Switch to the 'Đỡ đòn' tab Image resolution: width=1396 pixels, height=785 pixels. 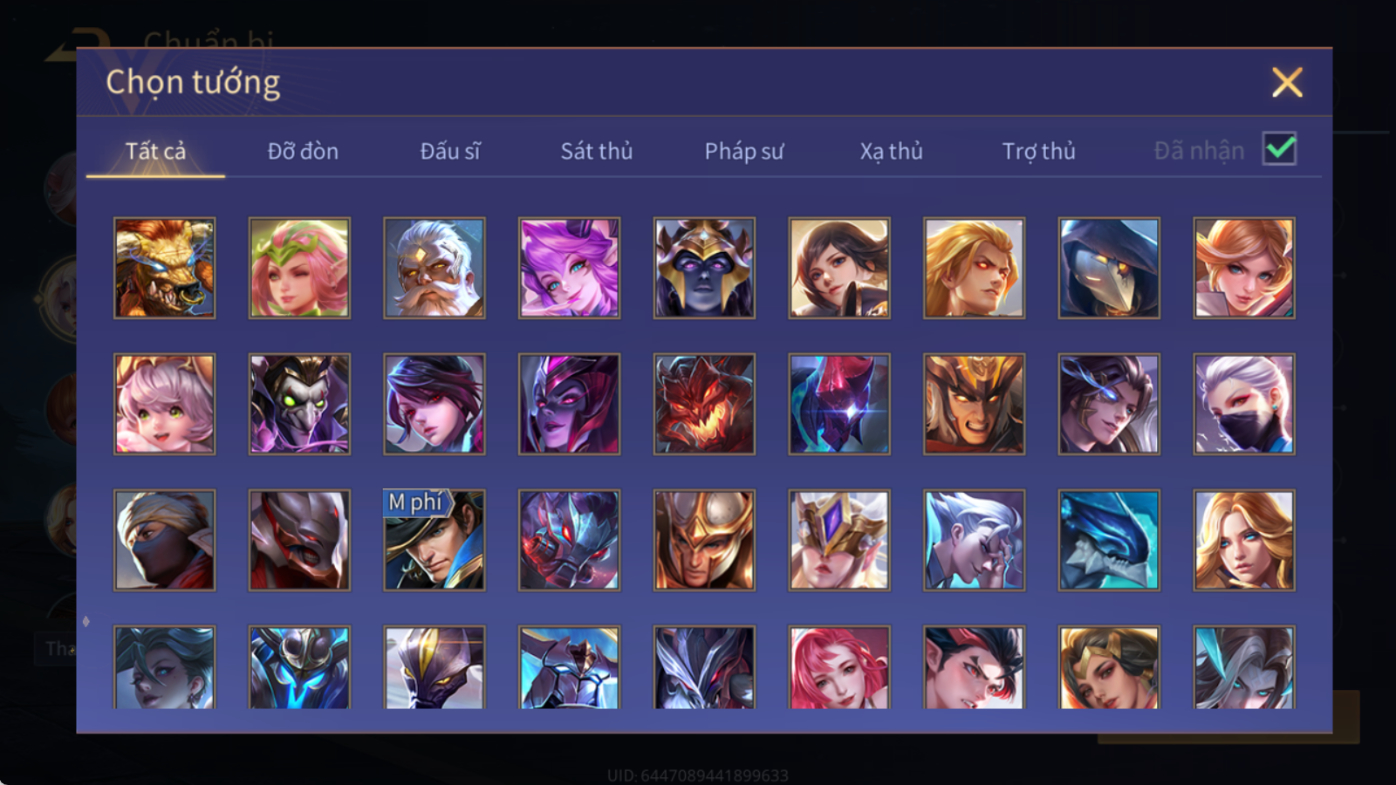pos(303,151)
